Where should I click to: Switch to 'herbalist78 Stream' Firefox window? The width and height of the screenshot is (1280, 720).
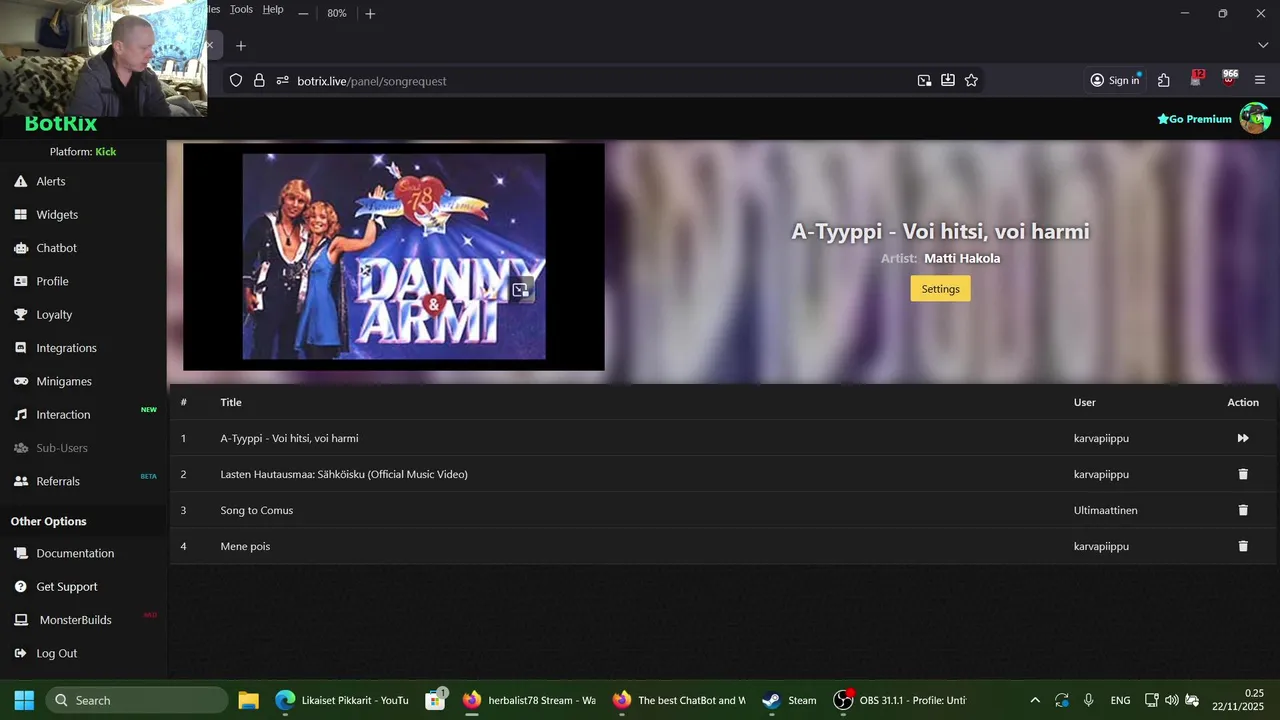(530, 700)
